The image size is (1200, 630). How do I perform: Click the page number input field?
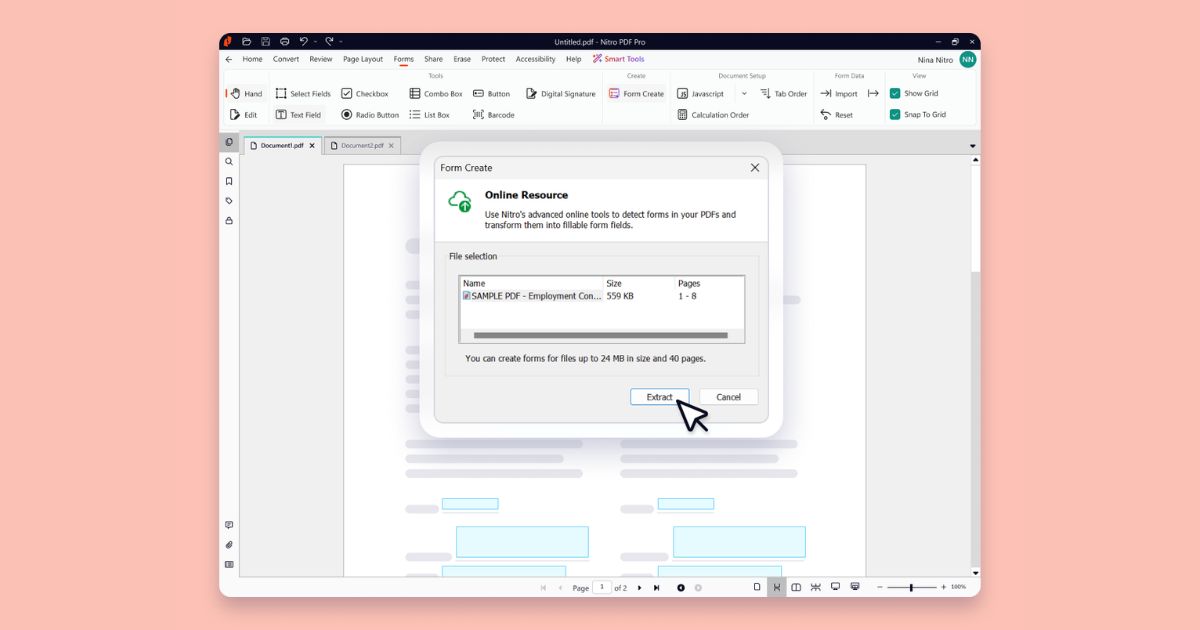602,587
